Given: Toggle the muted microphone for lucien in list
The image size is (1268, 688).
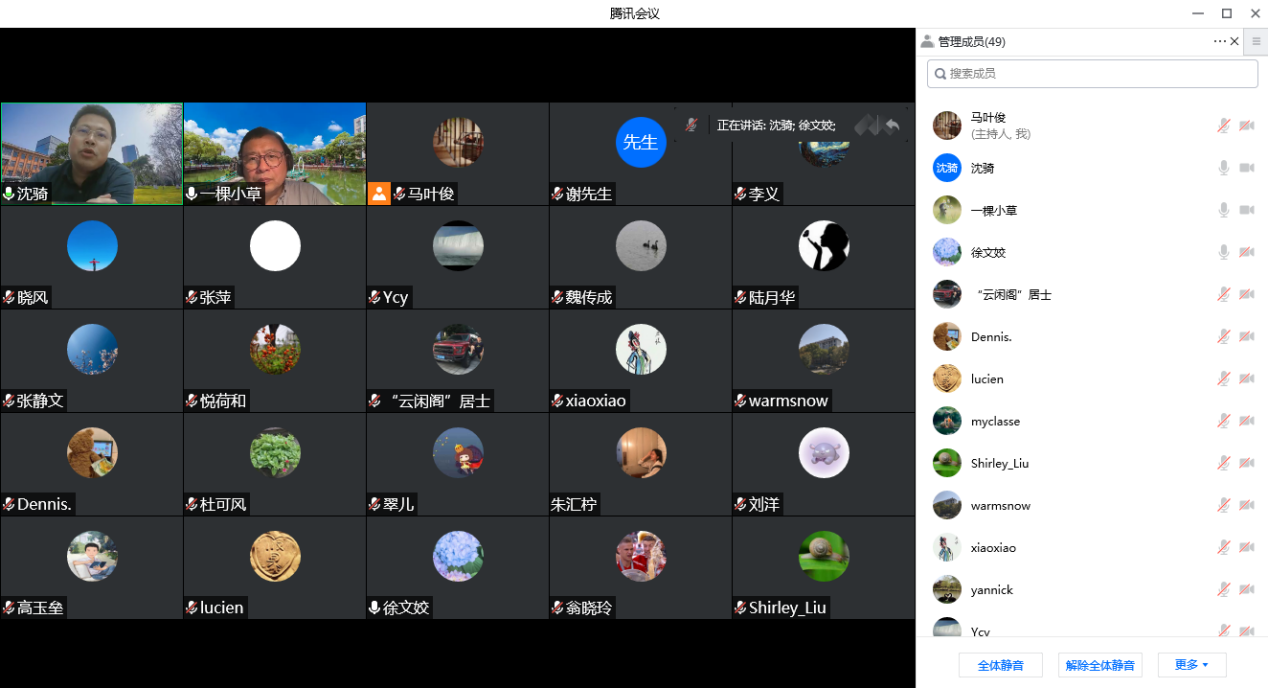Looking at the screenshot, I should (x=1223, y=379).
